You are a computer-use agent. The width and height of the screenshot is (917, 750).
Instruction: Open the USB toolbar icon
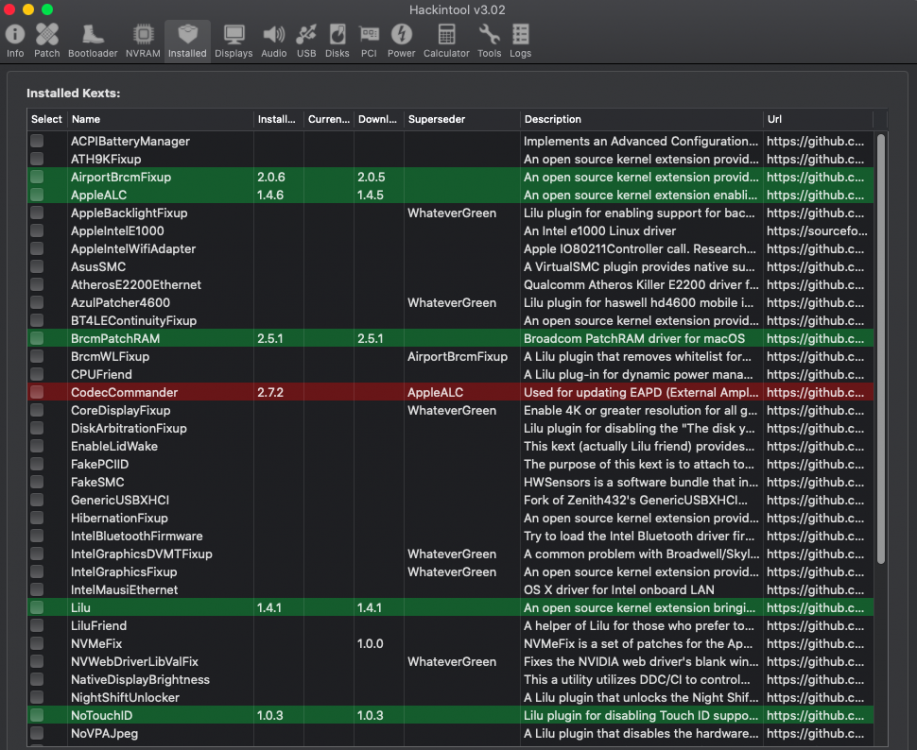[x=306, y=40]
